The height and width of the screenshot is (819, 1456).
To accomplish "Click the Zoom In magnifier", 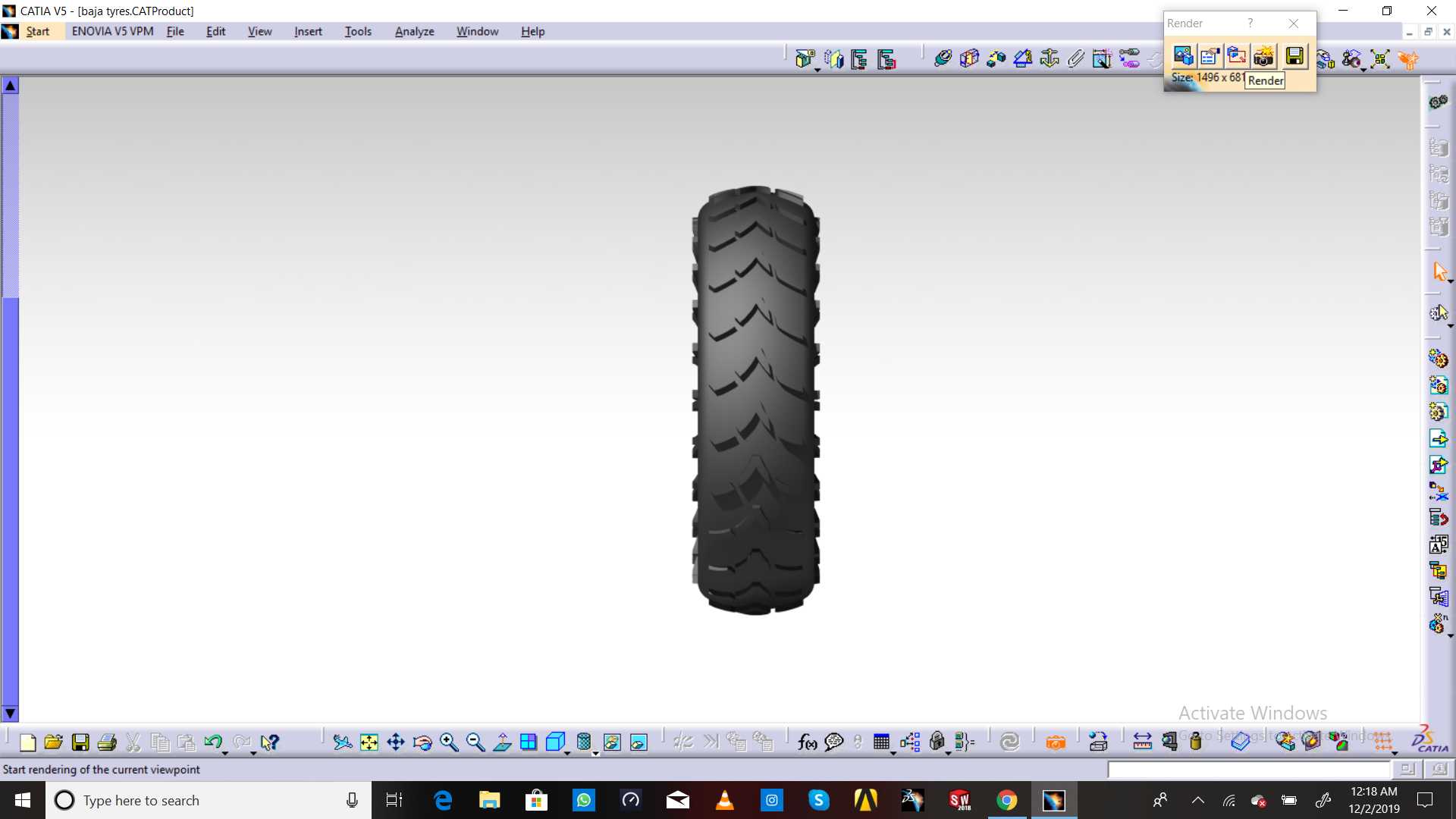I will pyautogui.click(x=449, y=742).
